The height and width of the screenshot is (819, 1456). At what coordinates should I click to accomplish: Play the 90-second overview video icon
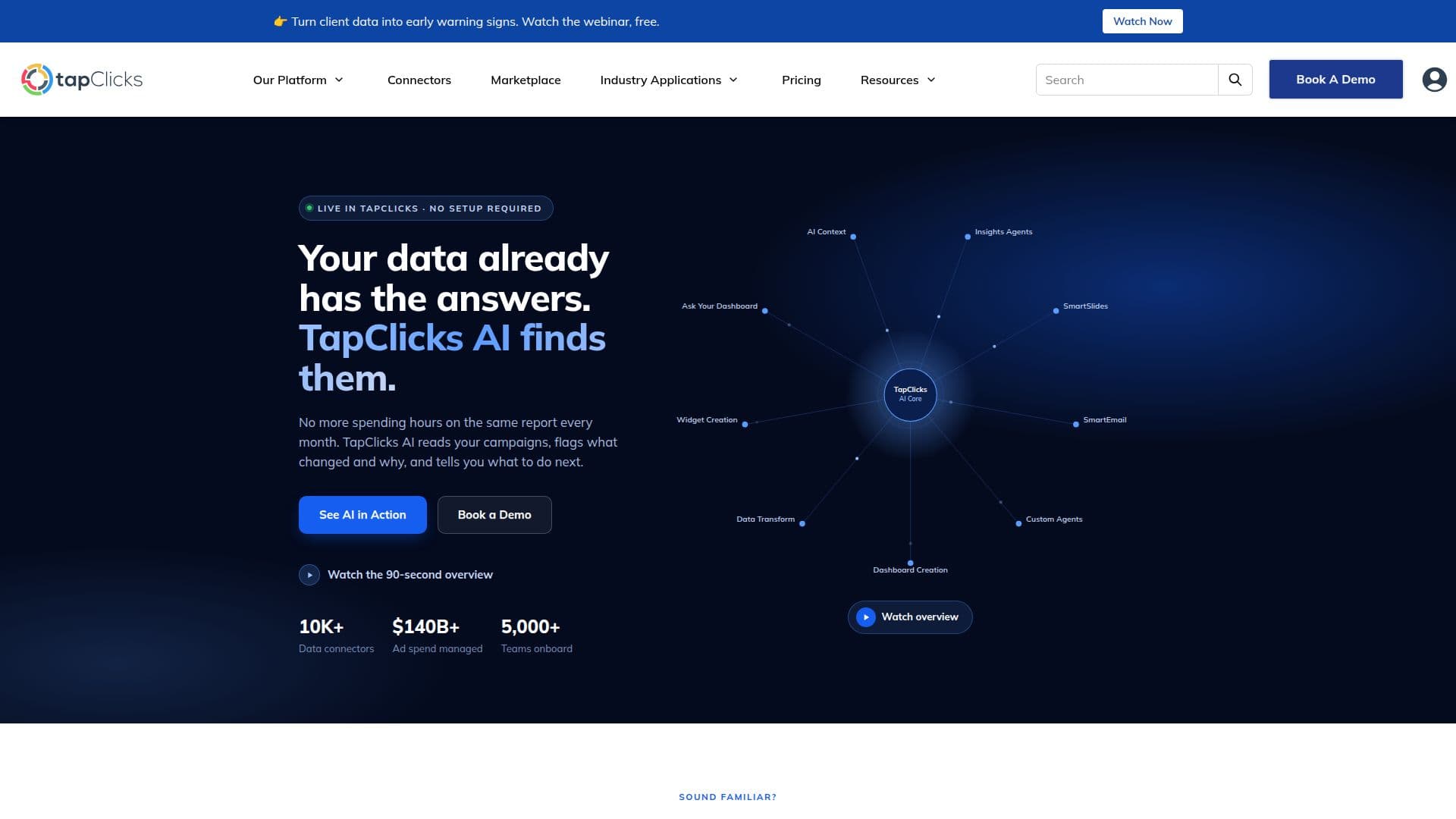[309, 575]
